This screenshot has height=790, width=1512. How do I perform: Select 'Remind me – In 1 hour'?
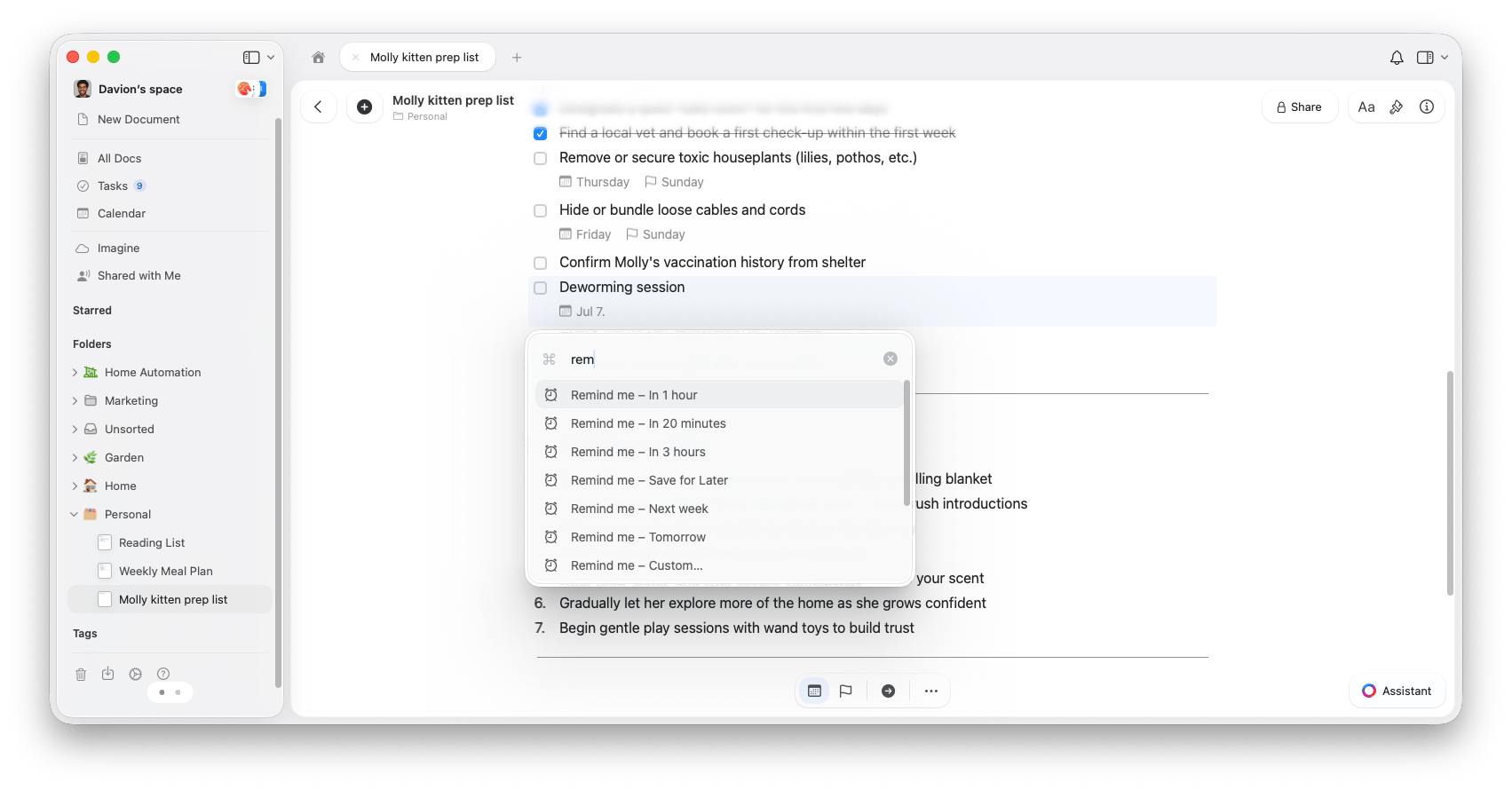click(719, 395)
